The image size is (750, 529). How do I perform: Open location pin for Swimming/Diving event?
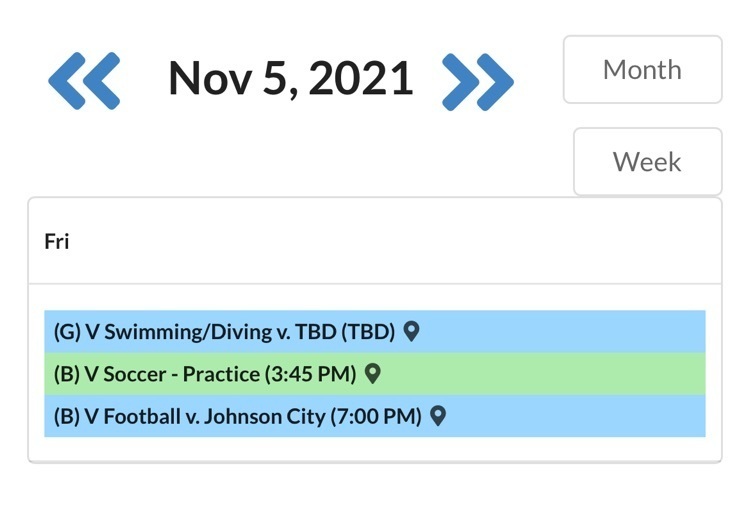pyautogui.click(x=411, y=331)
